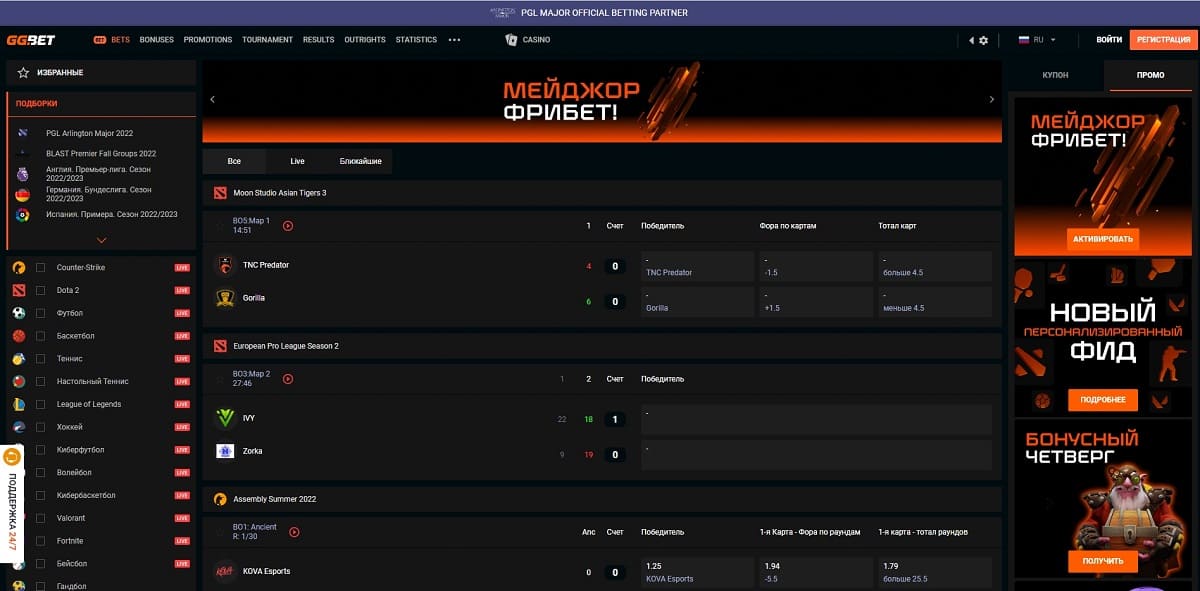Tick the Настольный Теннис checkbox
Screen dimensions: 1200x591
point(41,381)
